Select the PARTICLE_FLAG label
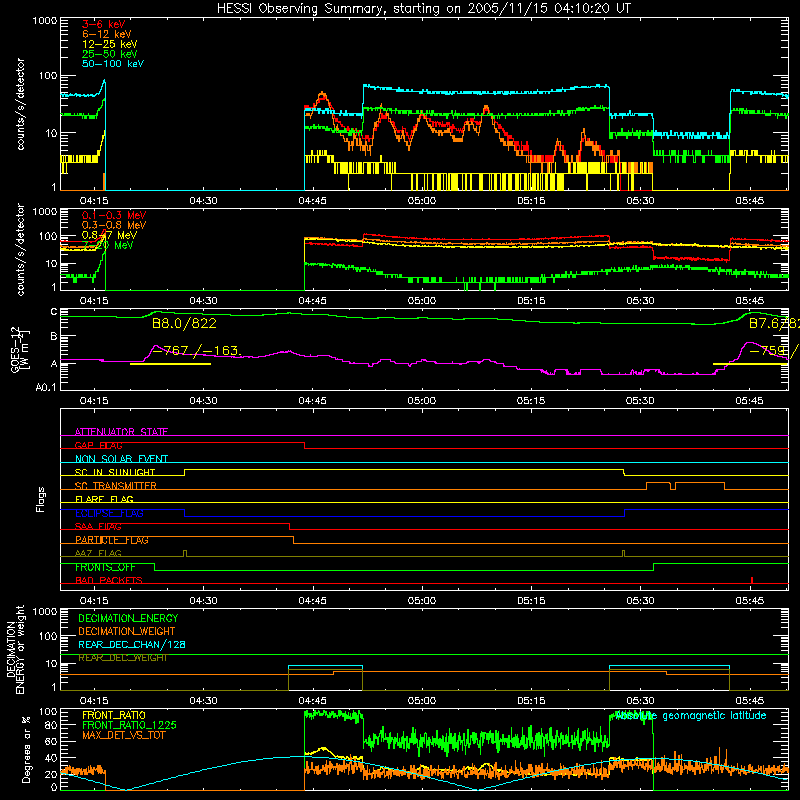The height and width of the screenshot is (800, 800). [112, 540]
